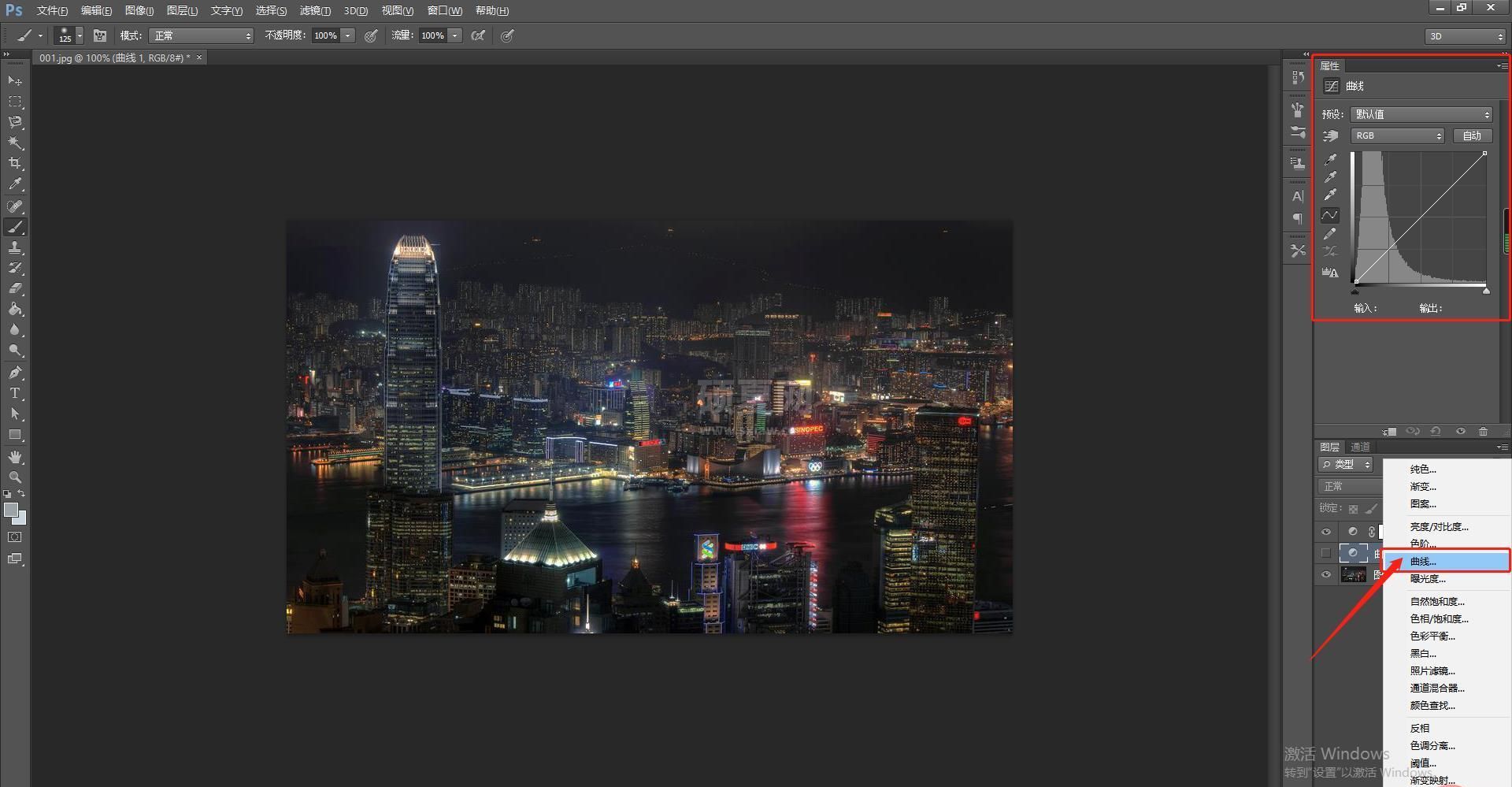
Task: Select the Rectangle shape tool
Action: pyautogui.click(x=15, y=435)
